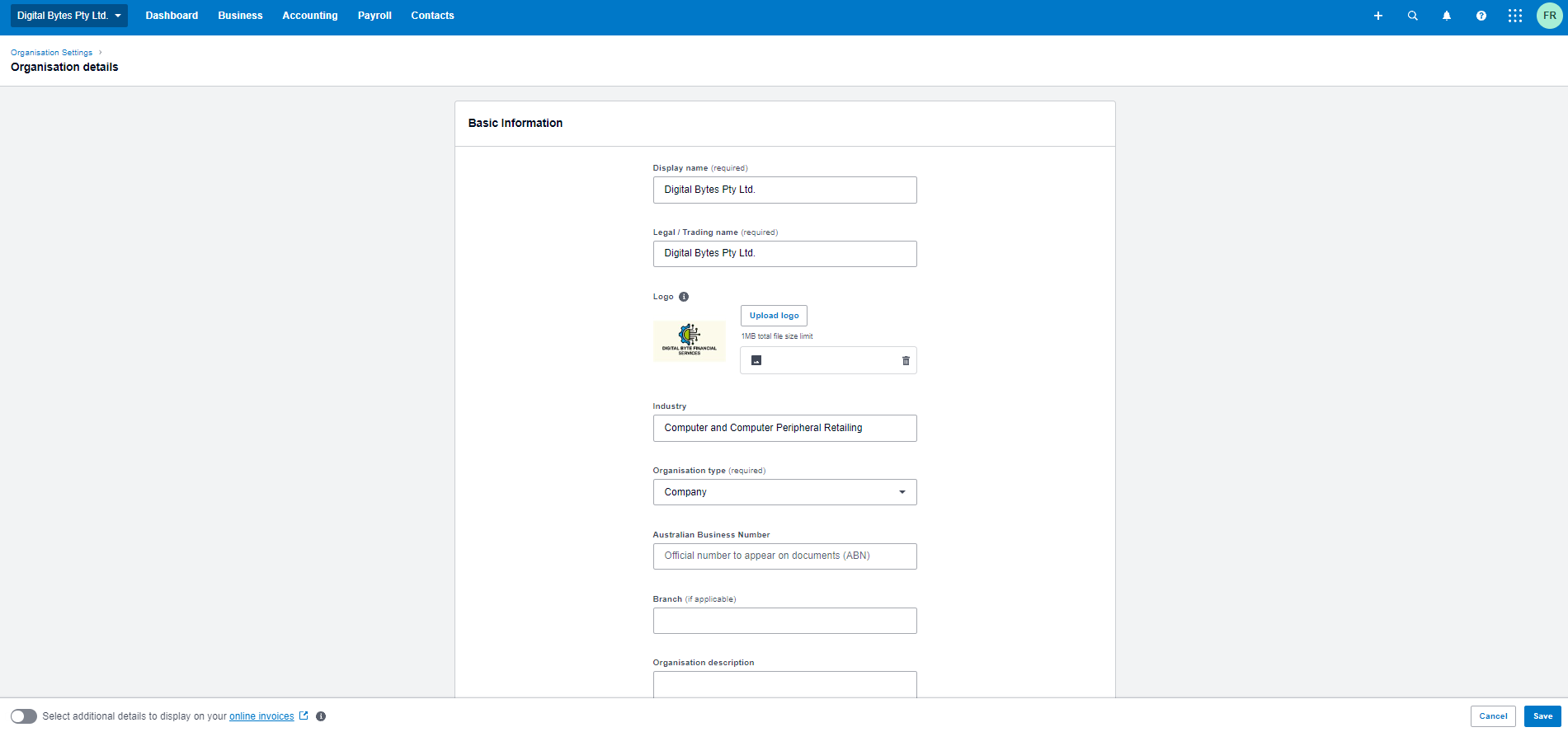Delete the uploaded logo file
Image resolution: width=1568 pixels, height=732 pixels.
(x=906, y=360)
